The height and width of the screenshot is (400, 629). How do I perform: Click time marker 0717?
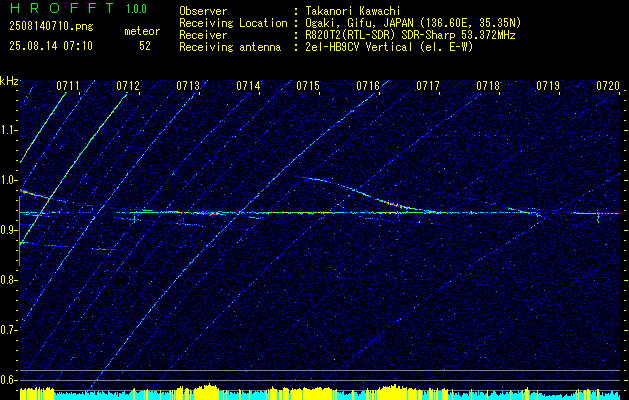coord(428,86)
